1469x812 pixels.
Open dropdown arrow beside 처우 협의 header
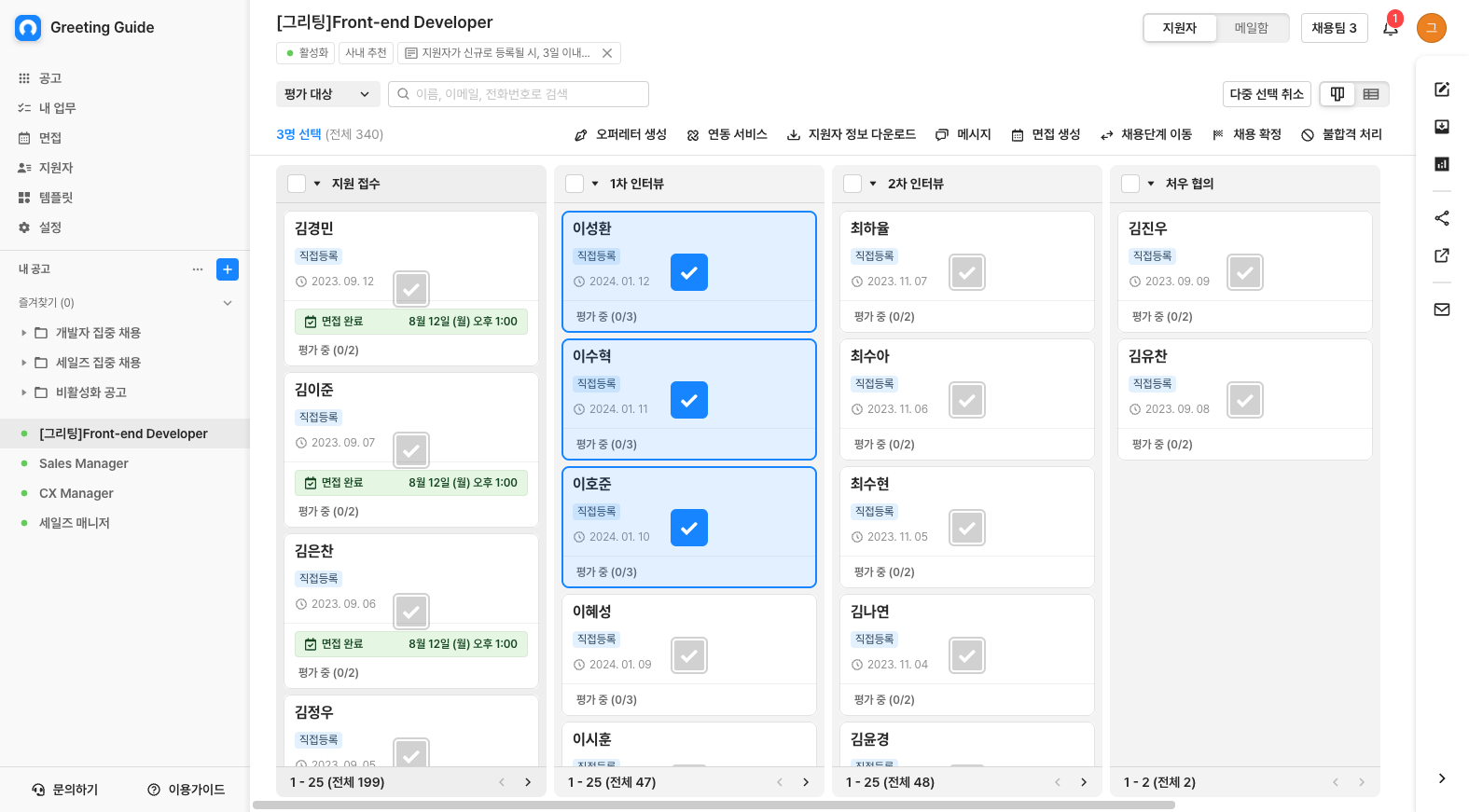[x=1151, y=184]
